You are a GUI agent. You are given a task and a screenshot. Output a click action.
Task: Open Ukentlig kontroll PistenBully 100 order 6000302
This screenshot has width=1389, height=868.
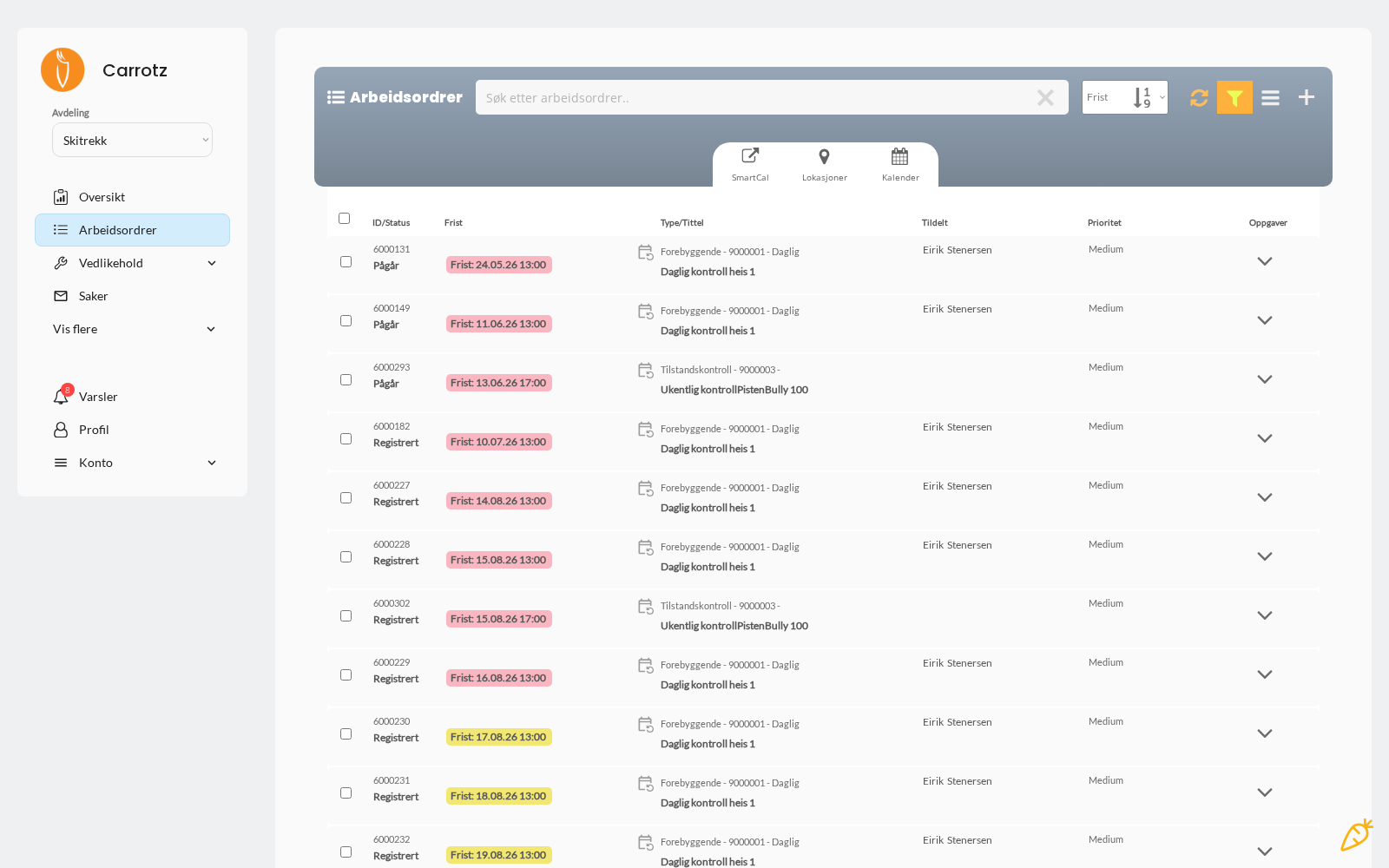734,626
